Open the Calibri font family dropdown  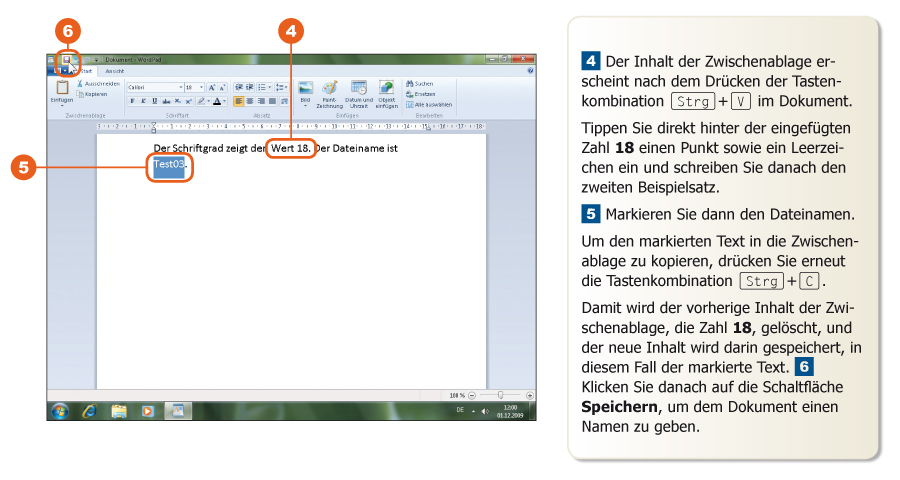coord(152,87)
